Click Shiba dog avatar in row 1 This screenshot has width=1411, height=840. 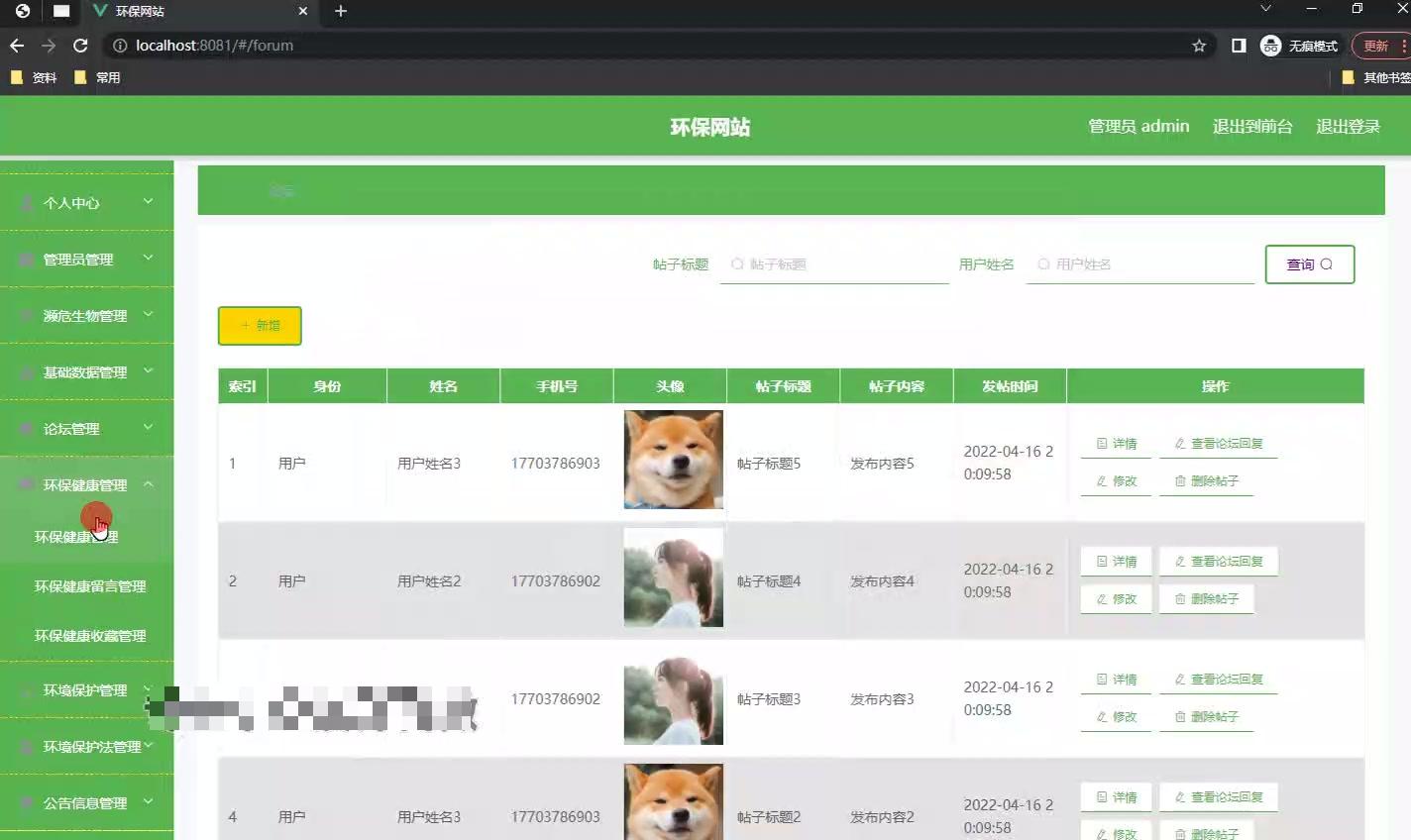(674, 460)
